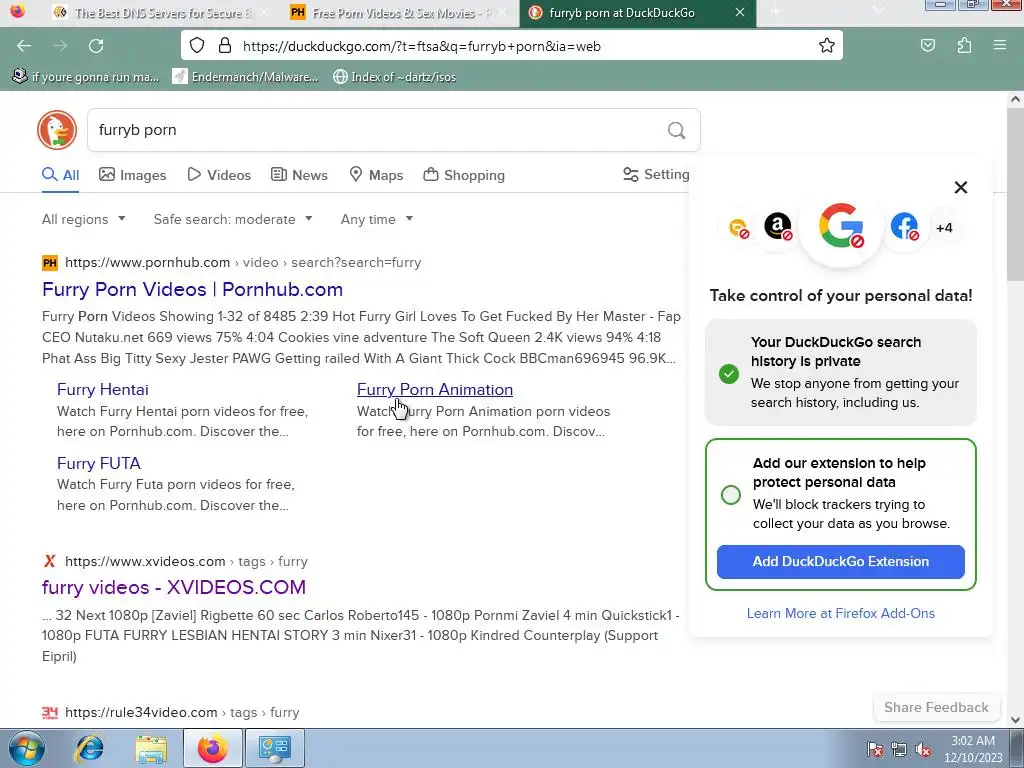The width and height of the screenshot is (1024, 768).
Task: Bookmark this page with the star
Action: 827,45
